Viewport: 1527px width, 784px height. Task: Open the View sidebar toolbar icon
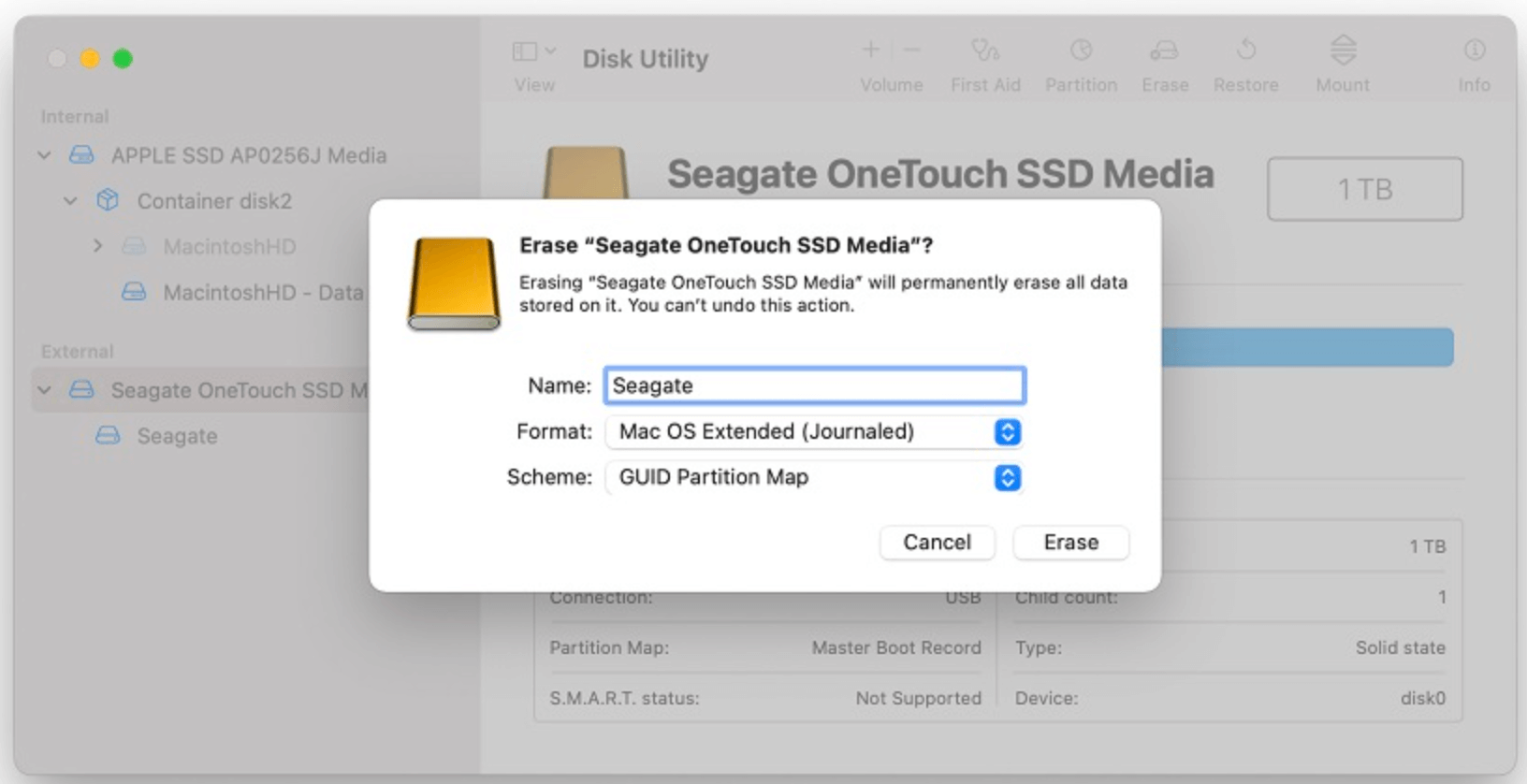click(525, 51)
